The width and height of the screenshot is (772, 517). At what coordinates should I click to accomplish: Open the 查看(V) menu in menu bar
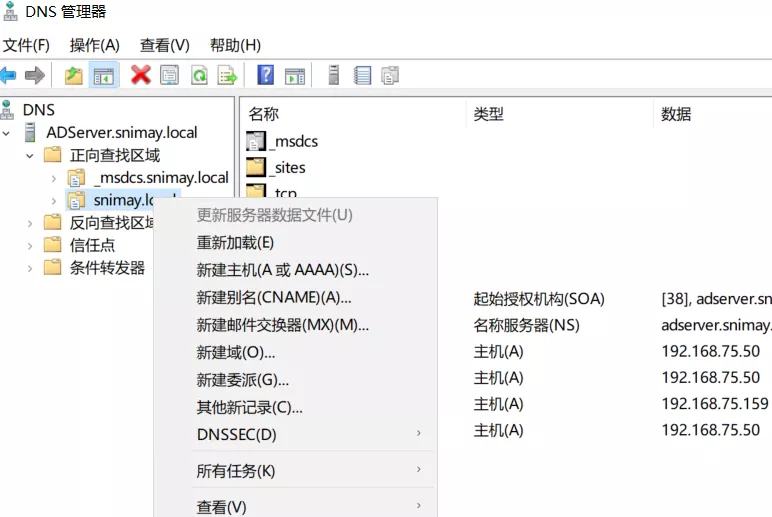[164, 45]
